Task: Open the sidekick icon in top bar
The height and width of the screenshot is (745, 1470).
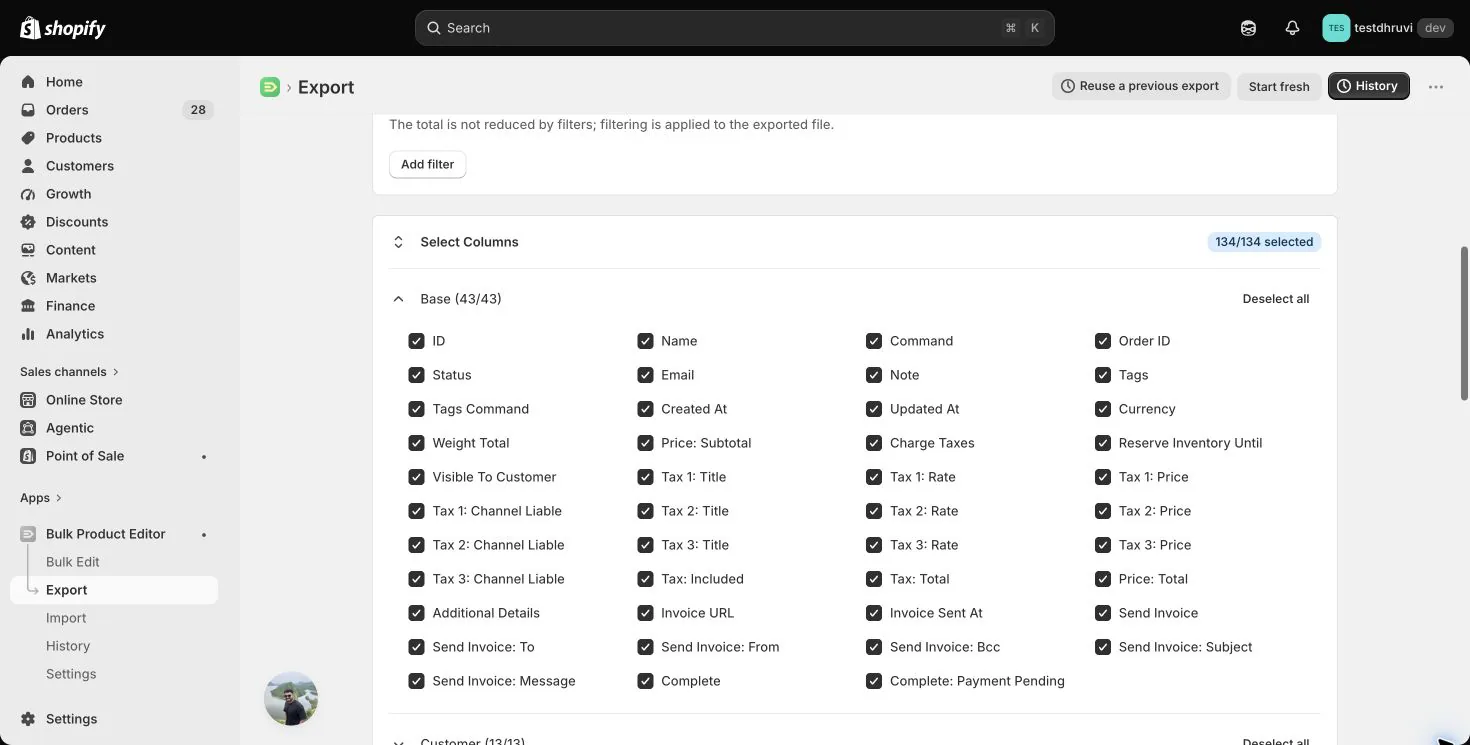Action: (1248, 28)
